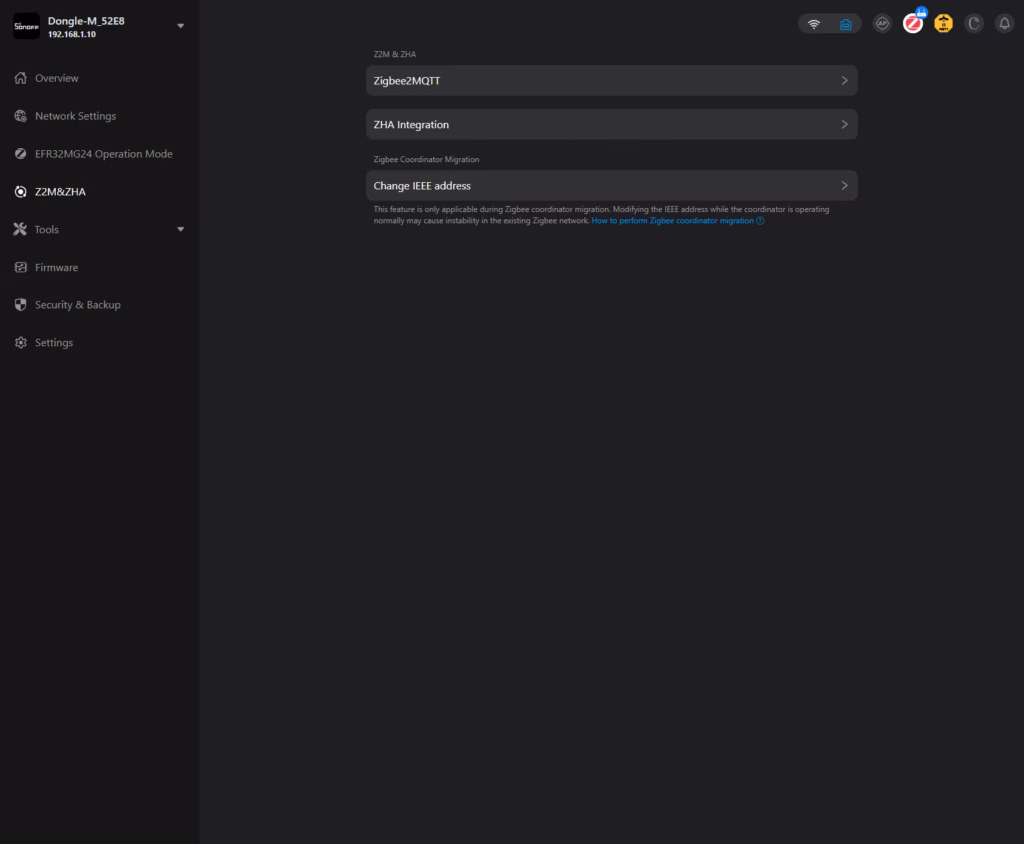Expand the Dongle-M_52E8 device dropdown

tap(180, 26)
